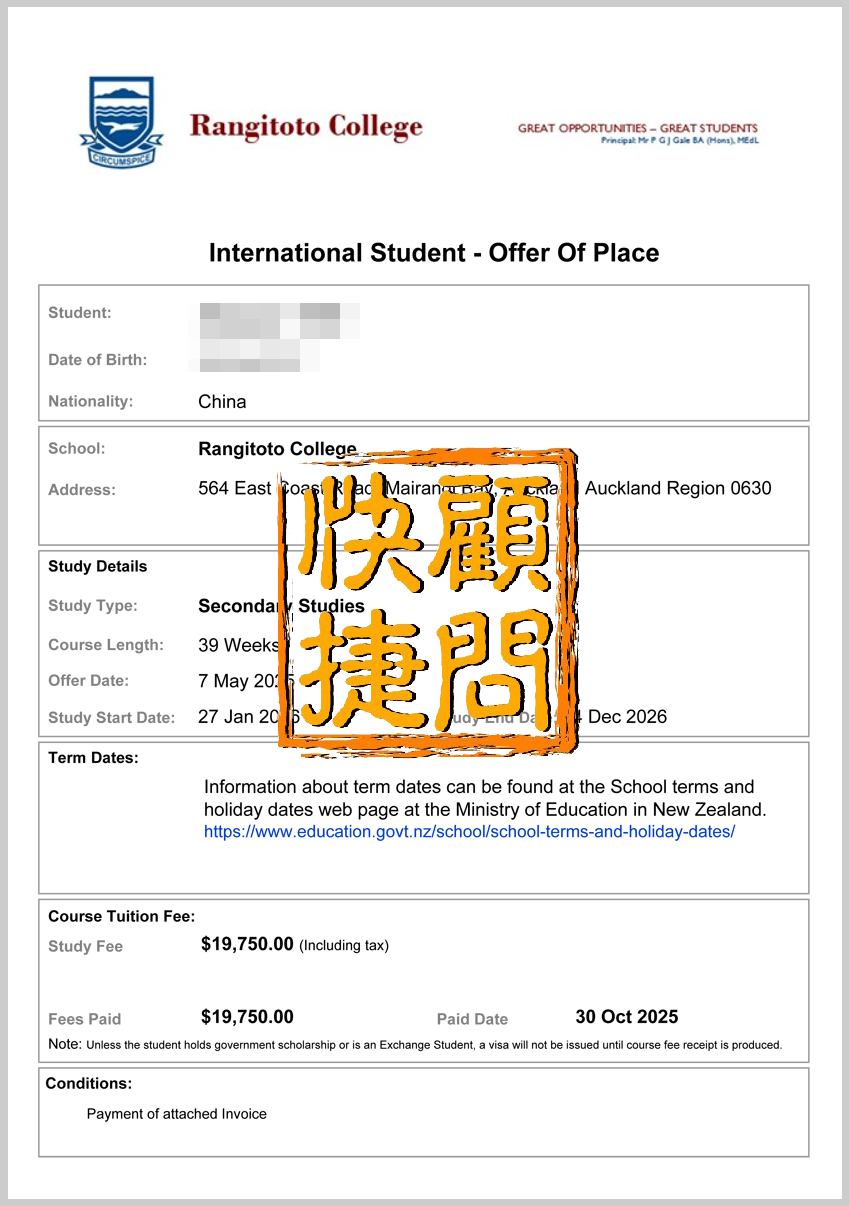Click the Rangitoto College header wordmark
The width and height of the screenshot is (849, 1206).
305,127
